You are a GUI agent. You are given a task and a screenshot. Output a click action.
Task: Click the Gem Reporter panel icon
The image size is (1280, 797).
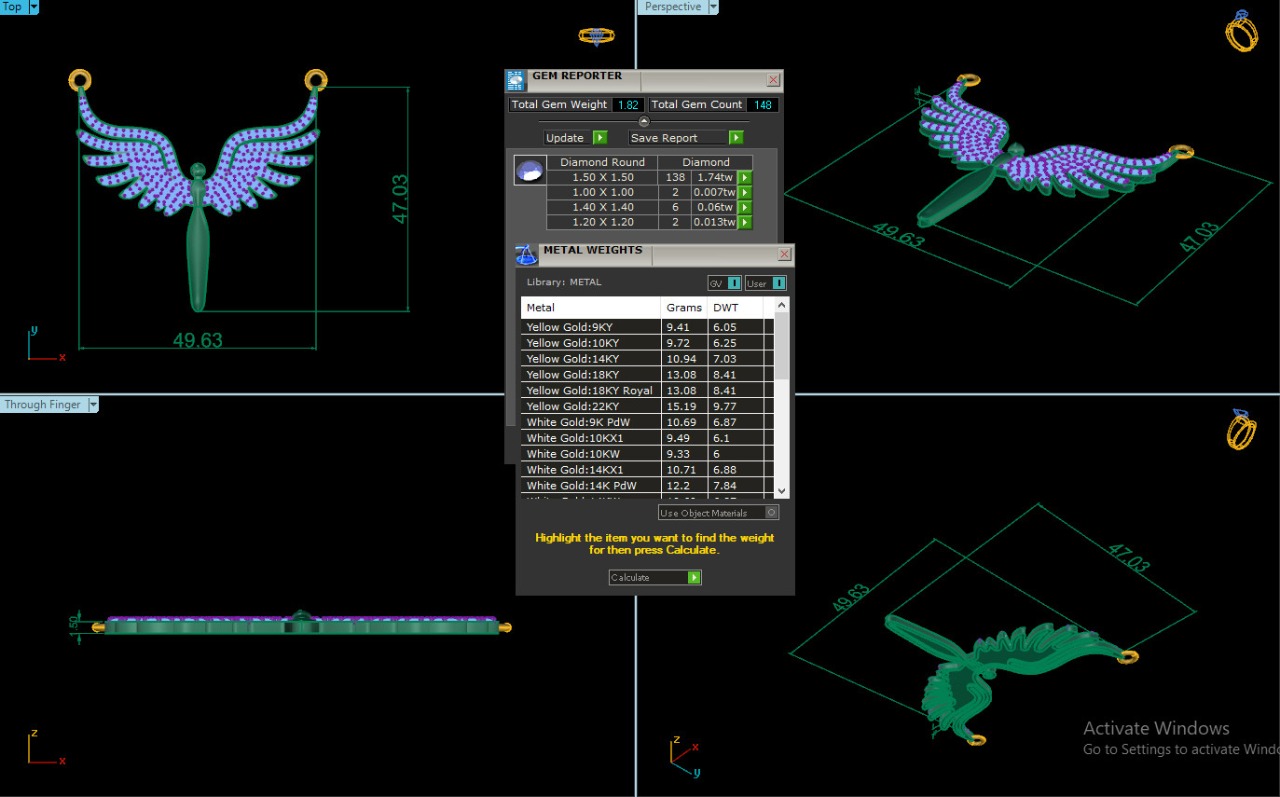pyautogui.click(x=516, y=80)
